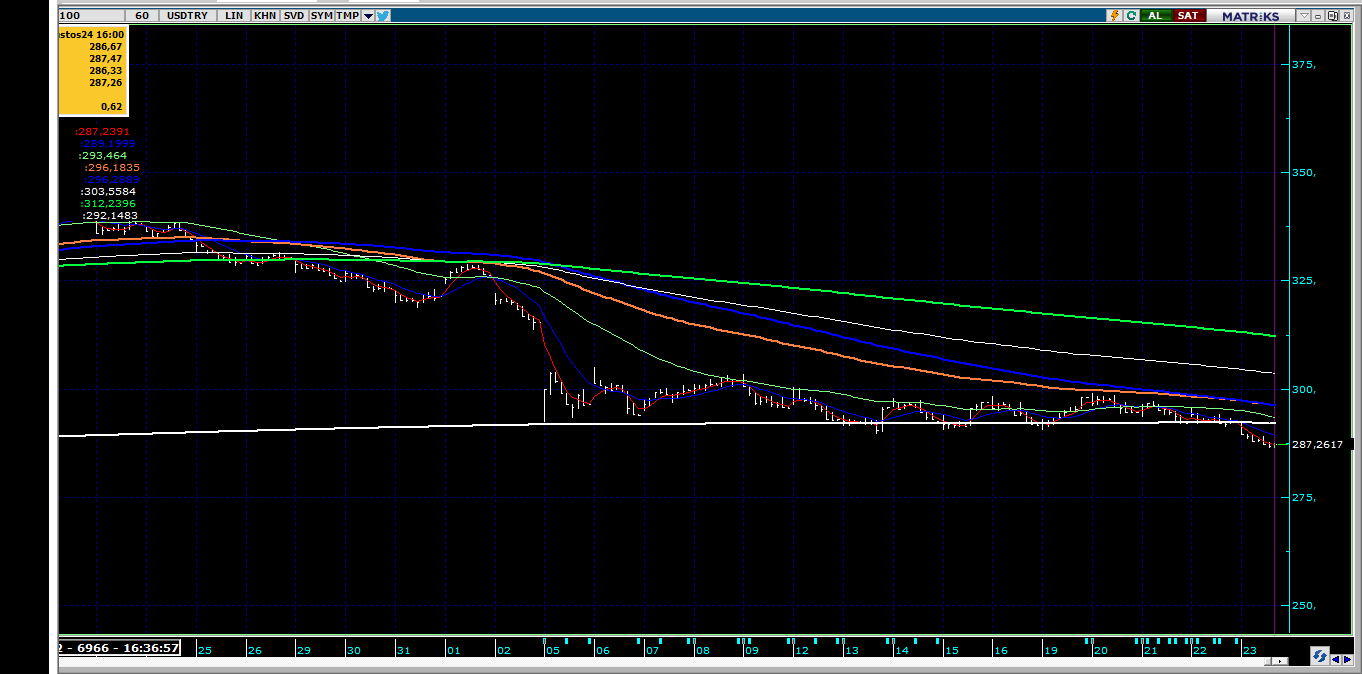
Task: Click the date label 23 on time axis
Action: [1249, 650]
